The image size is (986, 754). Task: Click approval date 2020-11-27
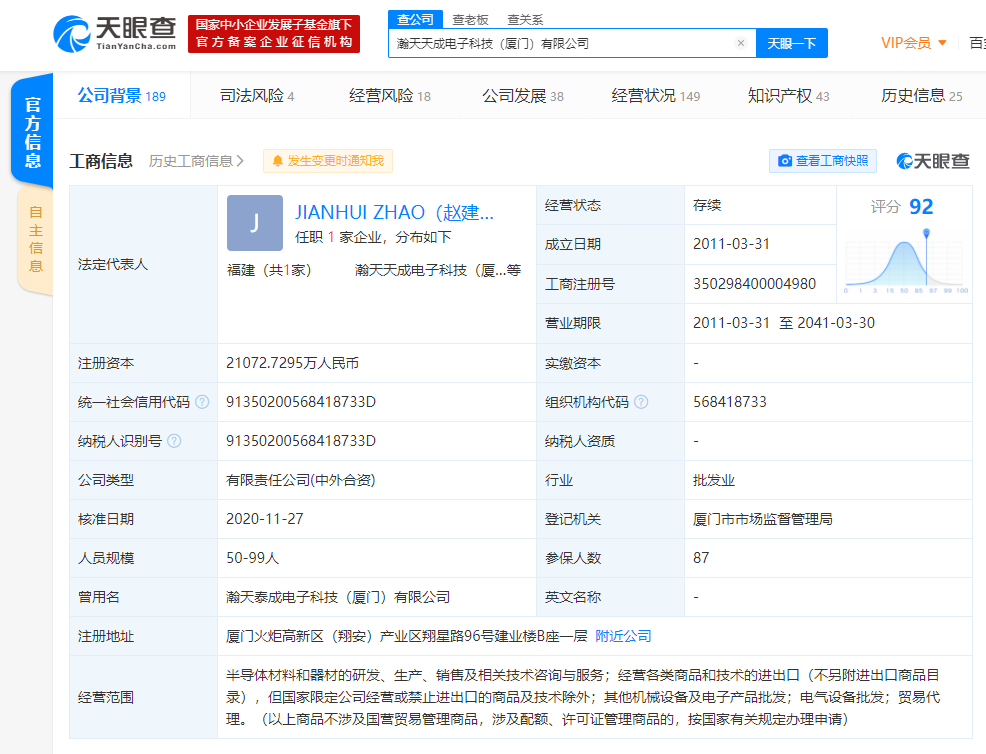[x=265, y=519]
